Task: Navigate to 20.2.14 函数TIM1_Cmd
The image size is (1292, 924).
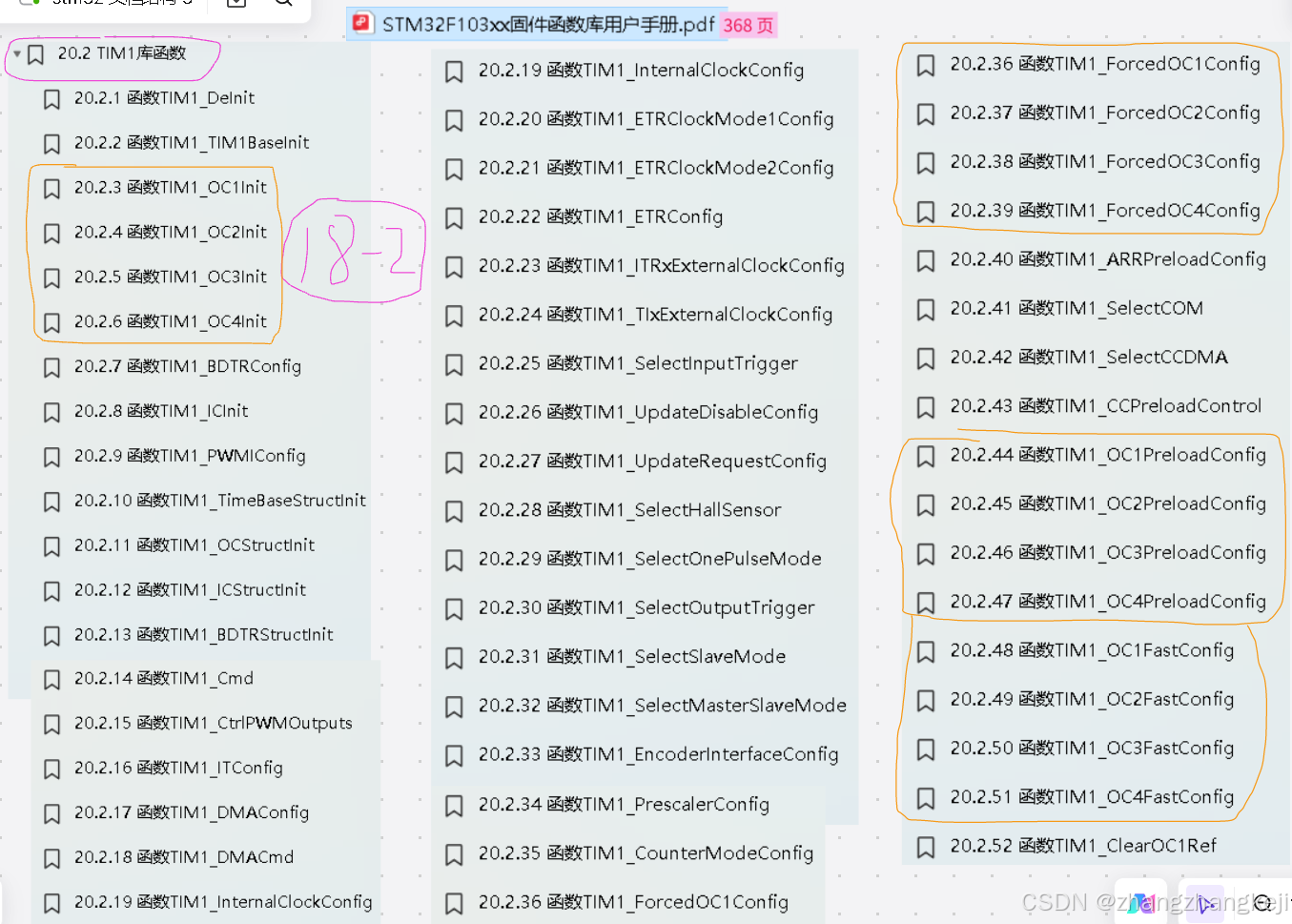Action: (x=164, y=679)
